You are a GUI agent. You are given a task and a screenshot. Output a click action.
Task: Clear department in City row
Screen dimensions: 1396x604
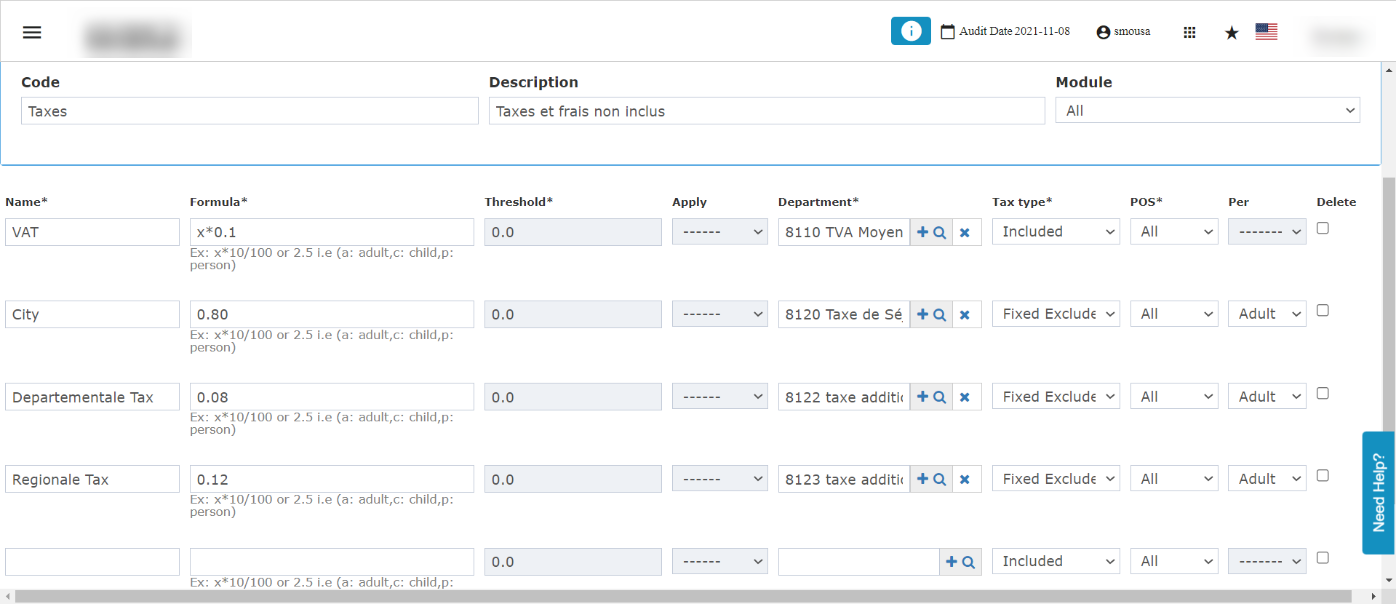click(965, 314)
